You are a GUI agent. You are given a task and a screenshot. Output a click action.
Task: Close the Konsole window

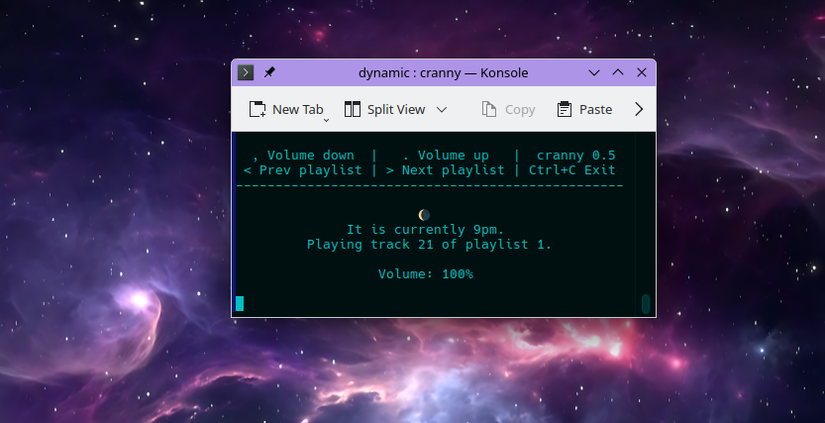click(642, 72)
